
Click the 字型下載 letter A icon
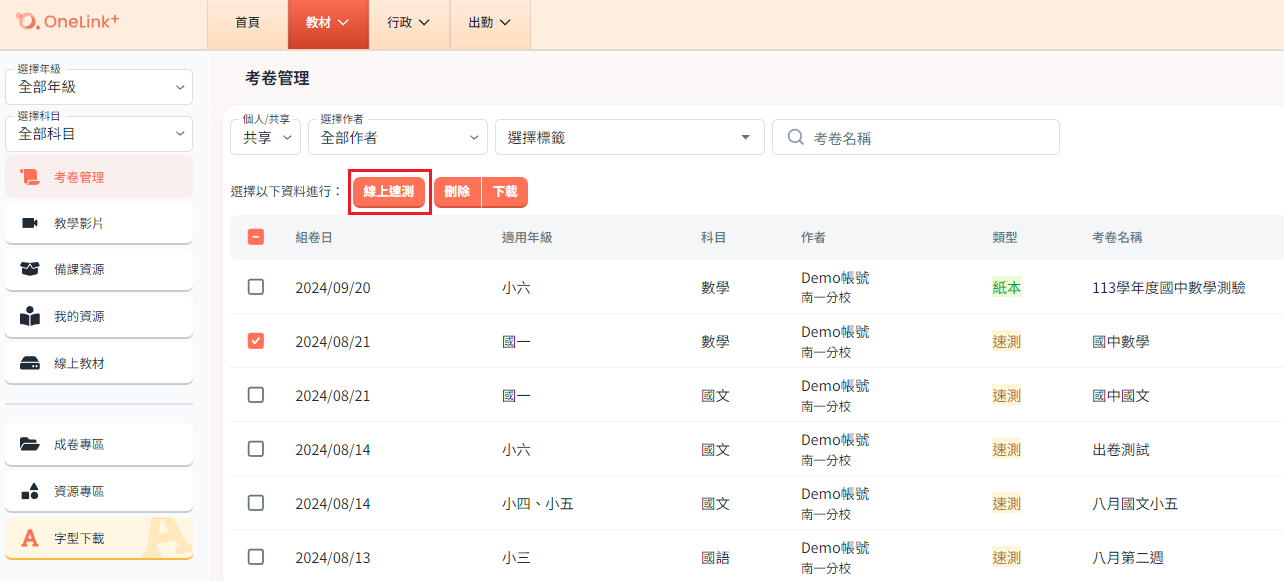[x=30, y=538]
